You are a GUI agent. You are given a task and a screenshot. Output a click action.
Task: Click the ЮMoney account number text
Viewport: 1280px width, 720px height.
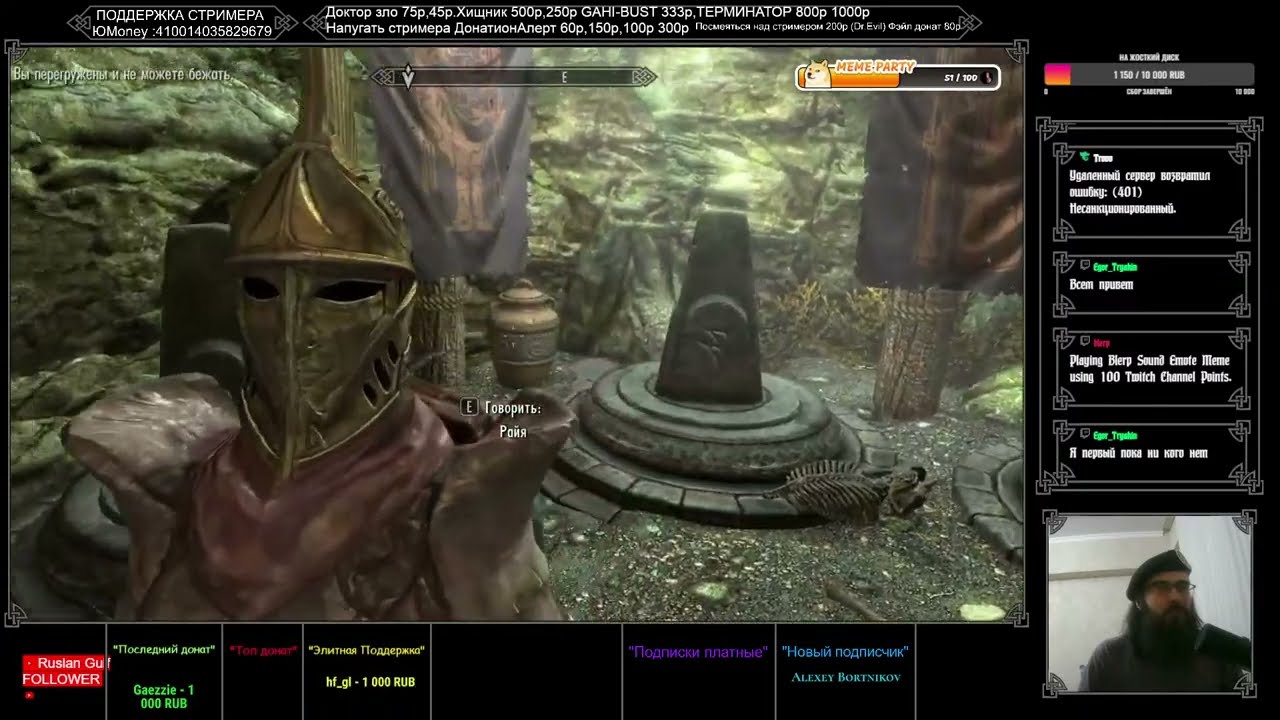coord(182,31)
